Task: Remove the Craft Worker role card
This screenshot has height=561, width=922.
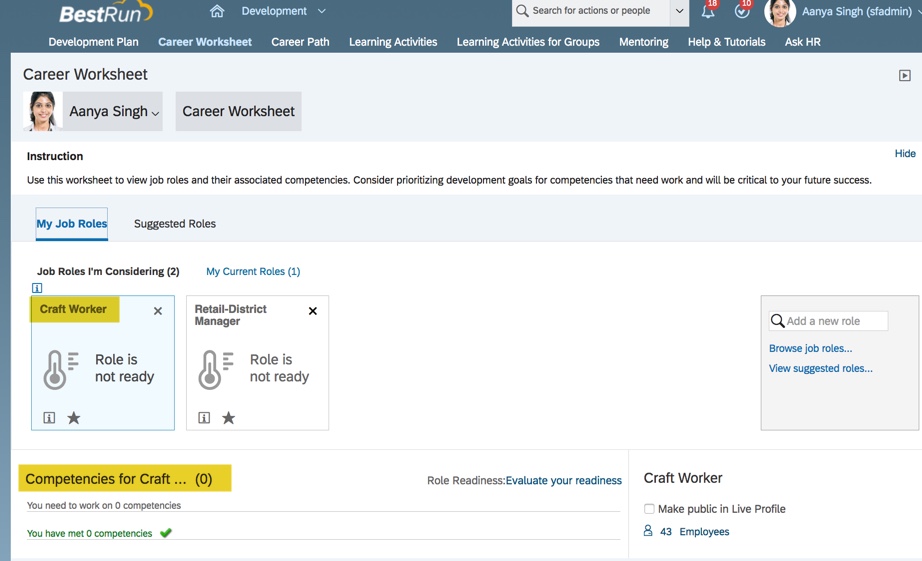Action: coord(158,311)
